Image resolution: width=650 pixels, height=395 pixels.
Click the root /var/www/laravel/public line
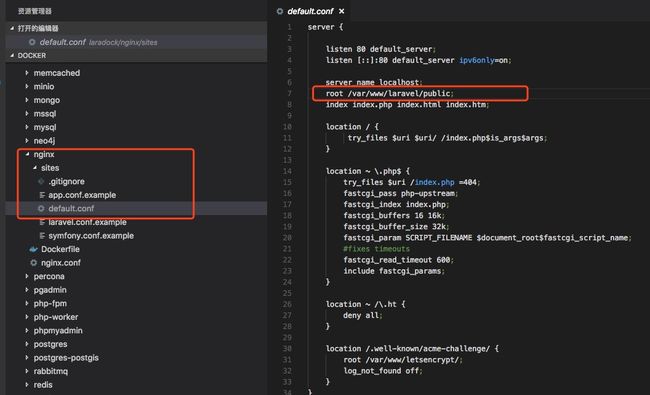390,93
